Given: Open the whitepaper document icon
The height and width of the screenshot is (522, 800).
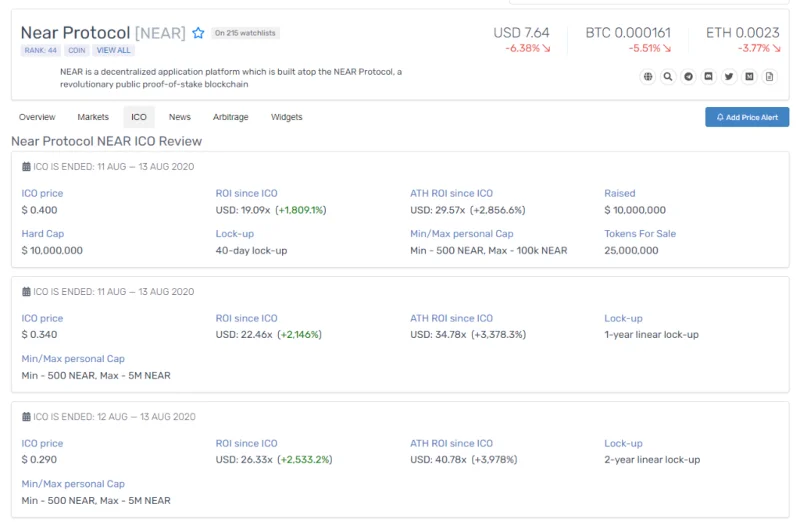Looking at the screenshot, I should [769, 77].
